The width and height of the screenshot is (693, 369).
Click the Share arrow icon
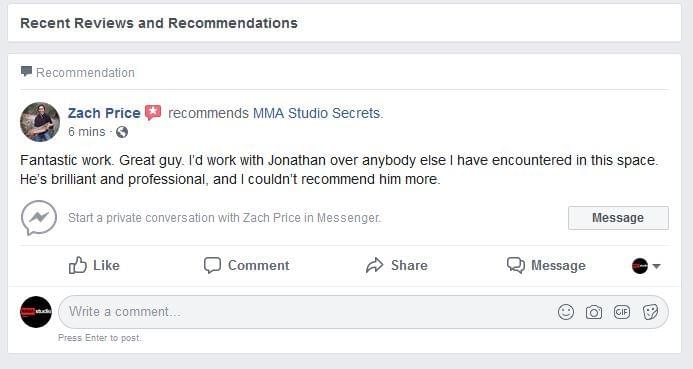374,265
